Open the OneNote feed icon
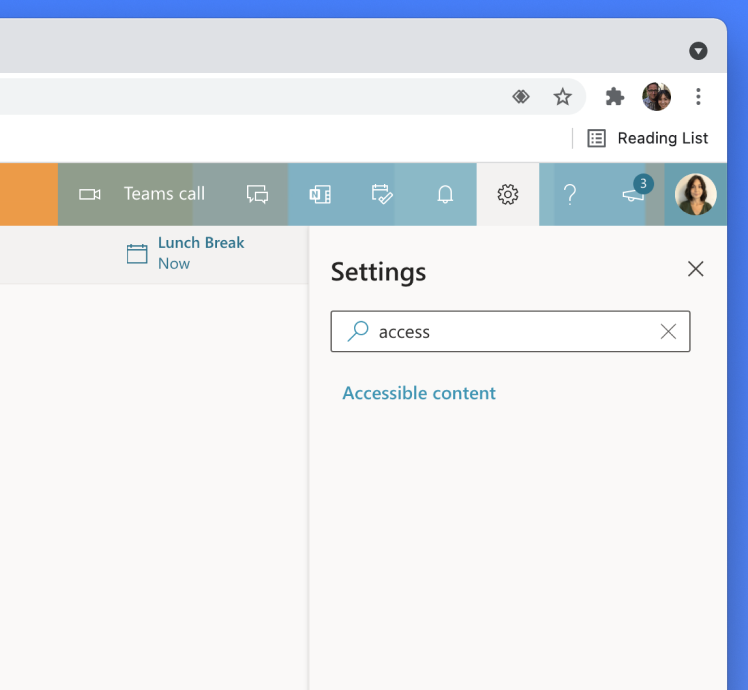748x690 pixels. pos(320,194)
